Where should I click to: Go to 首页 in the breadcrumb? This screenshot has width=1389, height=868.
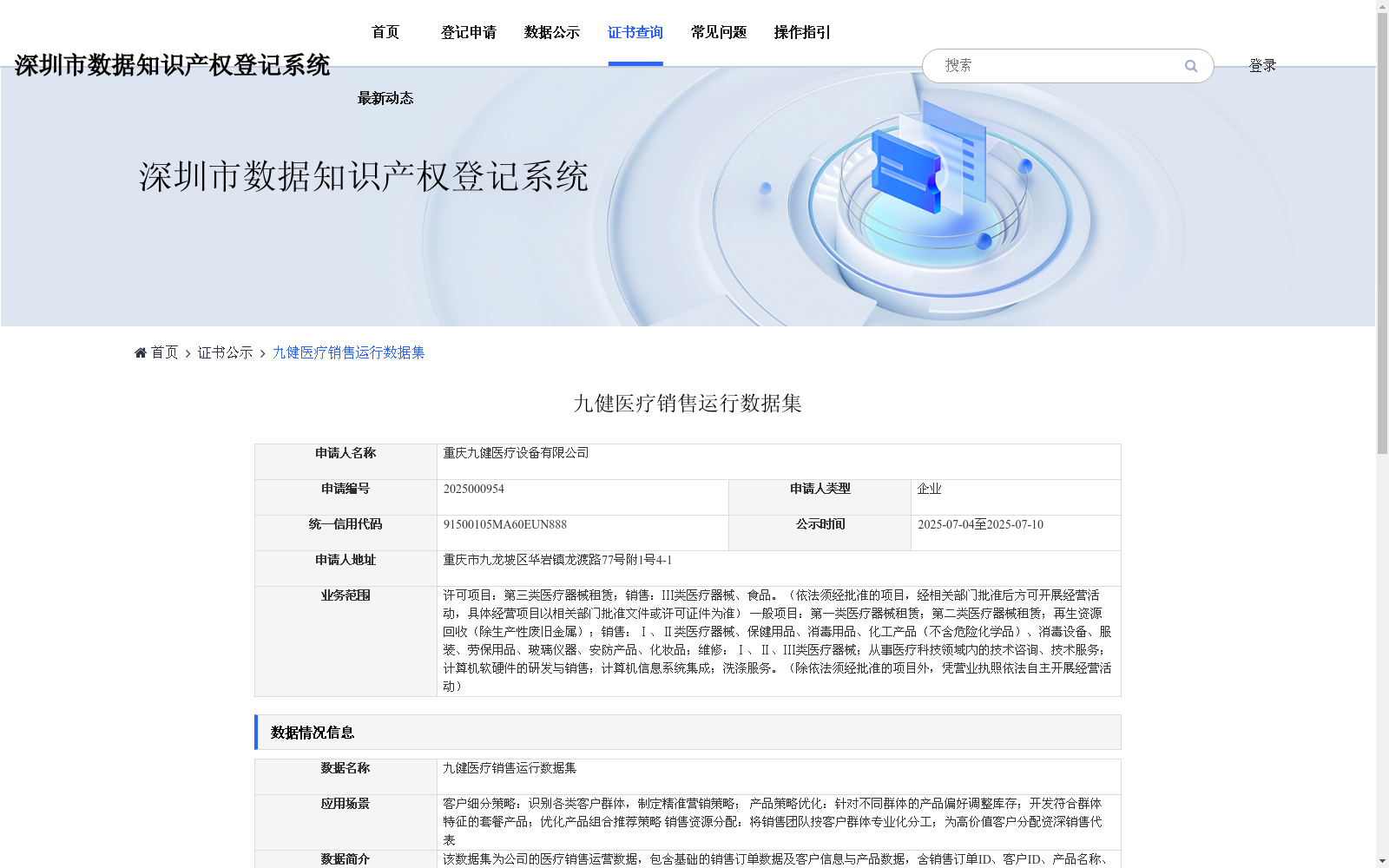coord(164,352)
